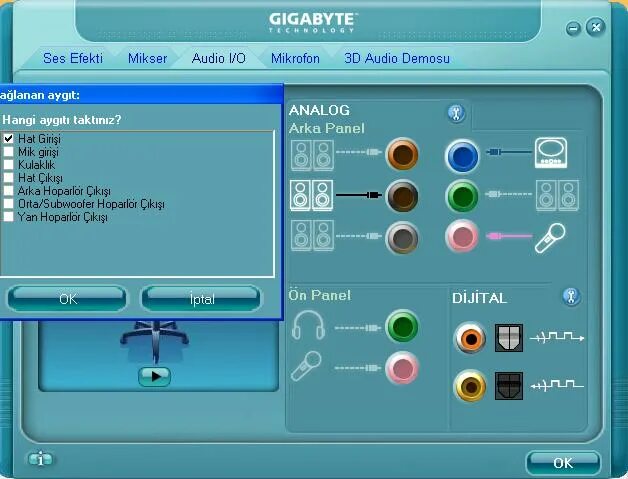The width and height of the screenshot is (628, 479).
Task: Click the main window OK button
Action: click(563, 463)
